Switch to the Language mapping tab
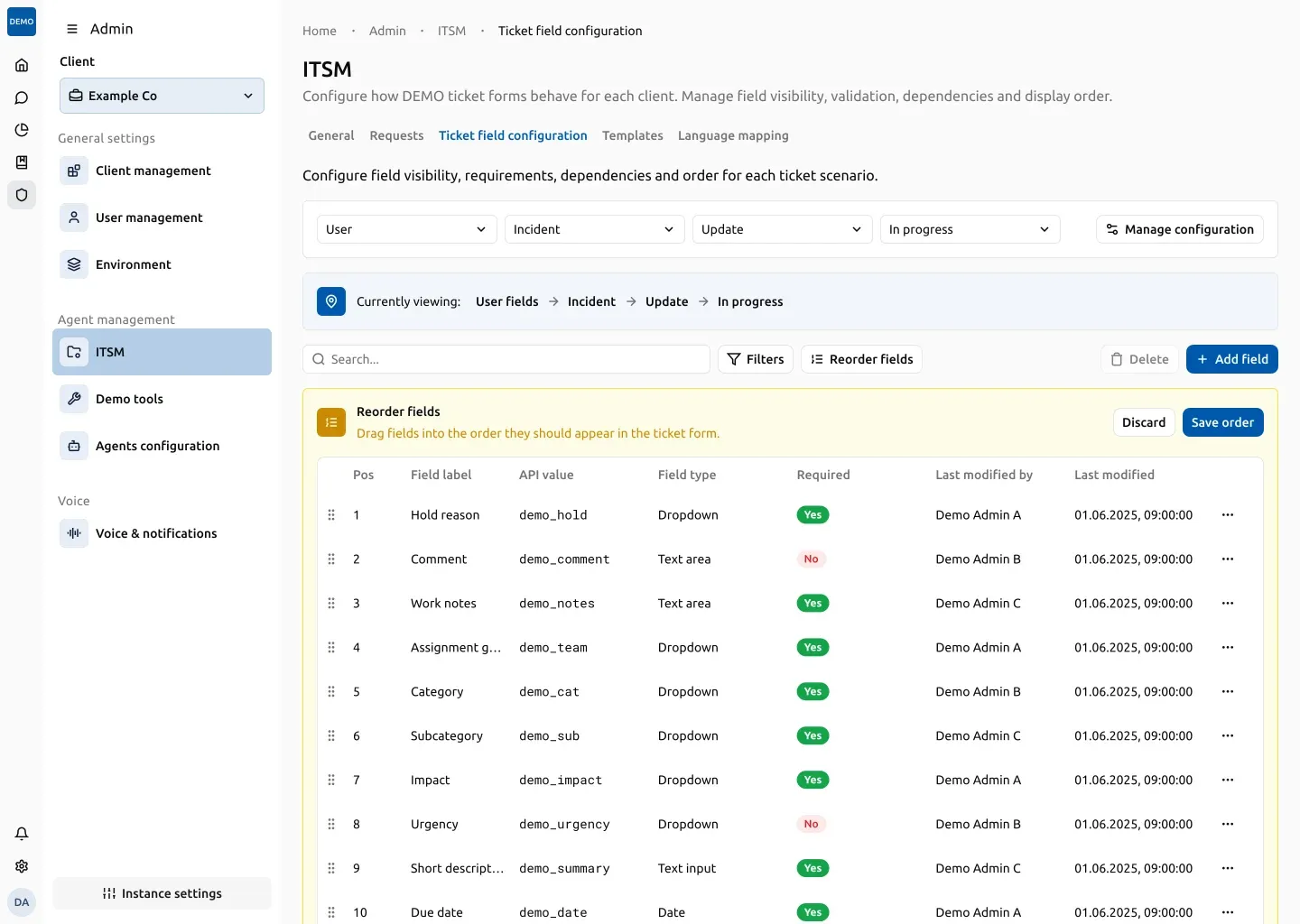1300x924 pixels. tap(733, 135)
